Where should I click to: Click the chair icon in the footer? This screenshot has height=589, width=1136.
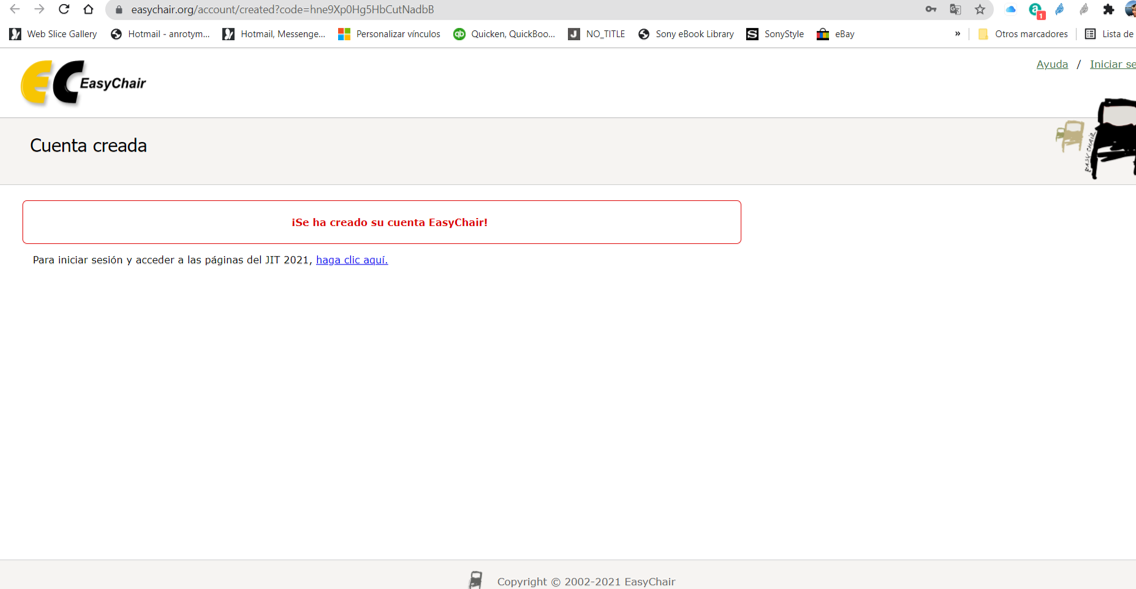(x=475, y=580)
